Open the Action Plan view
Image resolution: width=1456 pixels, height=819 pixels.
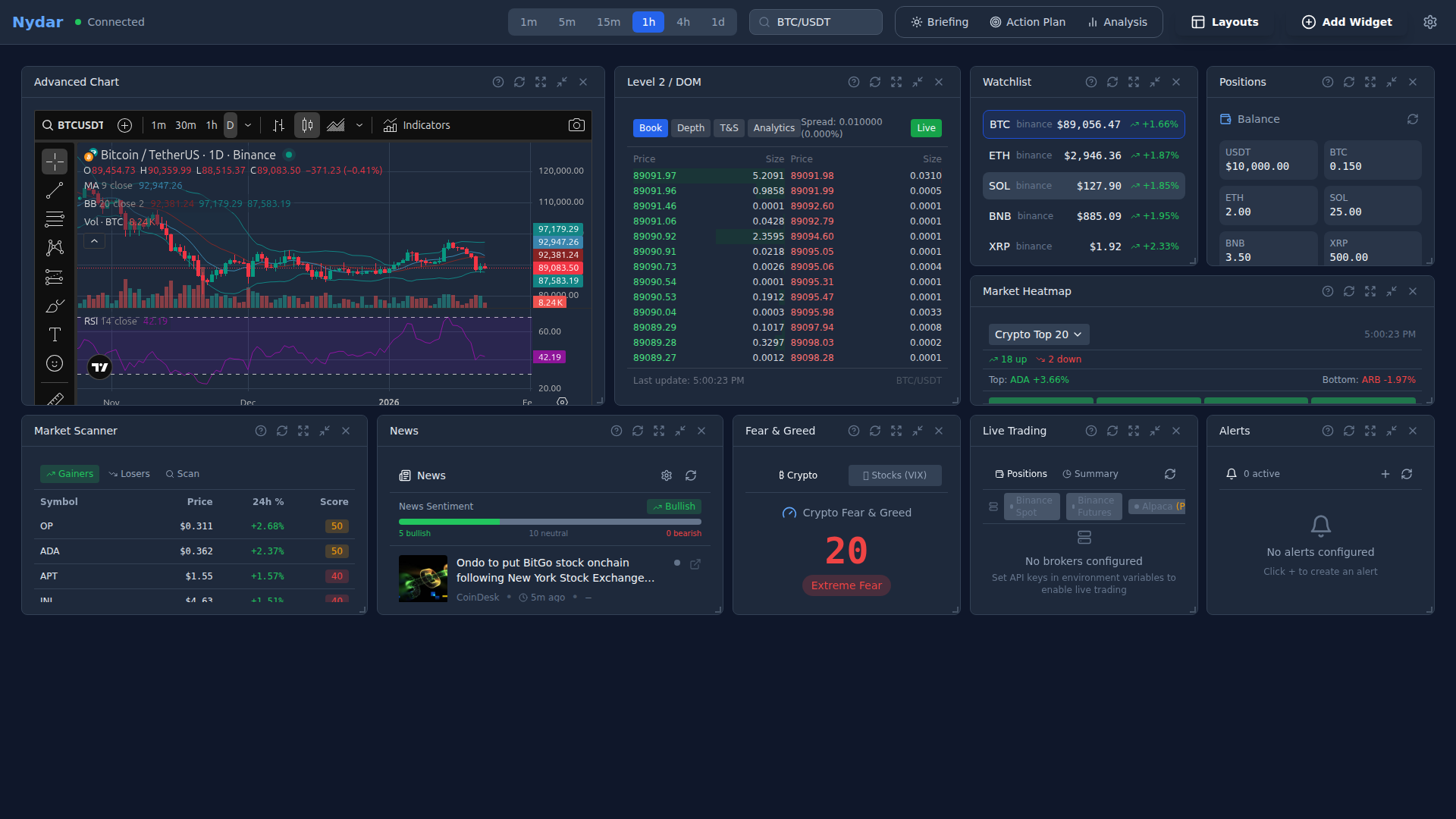click(1027, 22)
